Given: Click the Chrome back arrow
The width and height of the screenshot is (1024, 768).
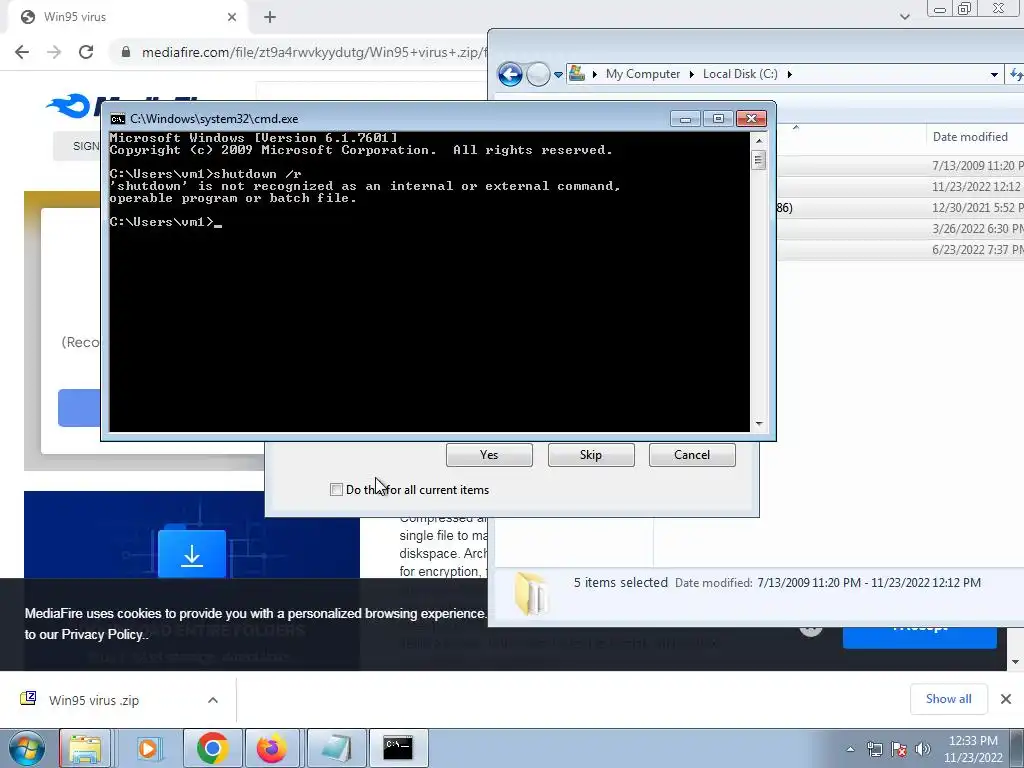Looking at the screenshot, I should coord(22,52).
